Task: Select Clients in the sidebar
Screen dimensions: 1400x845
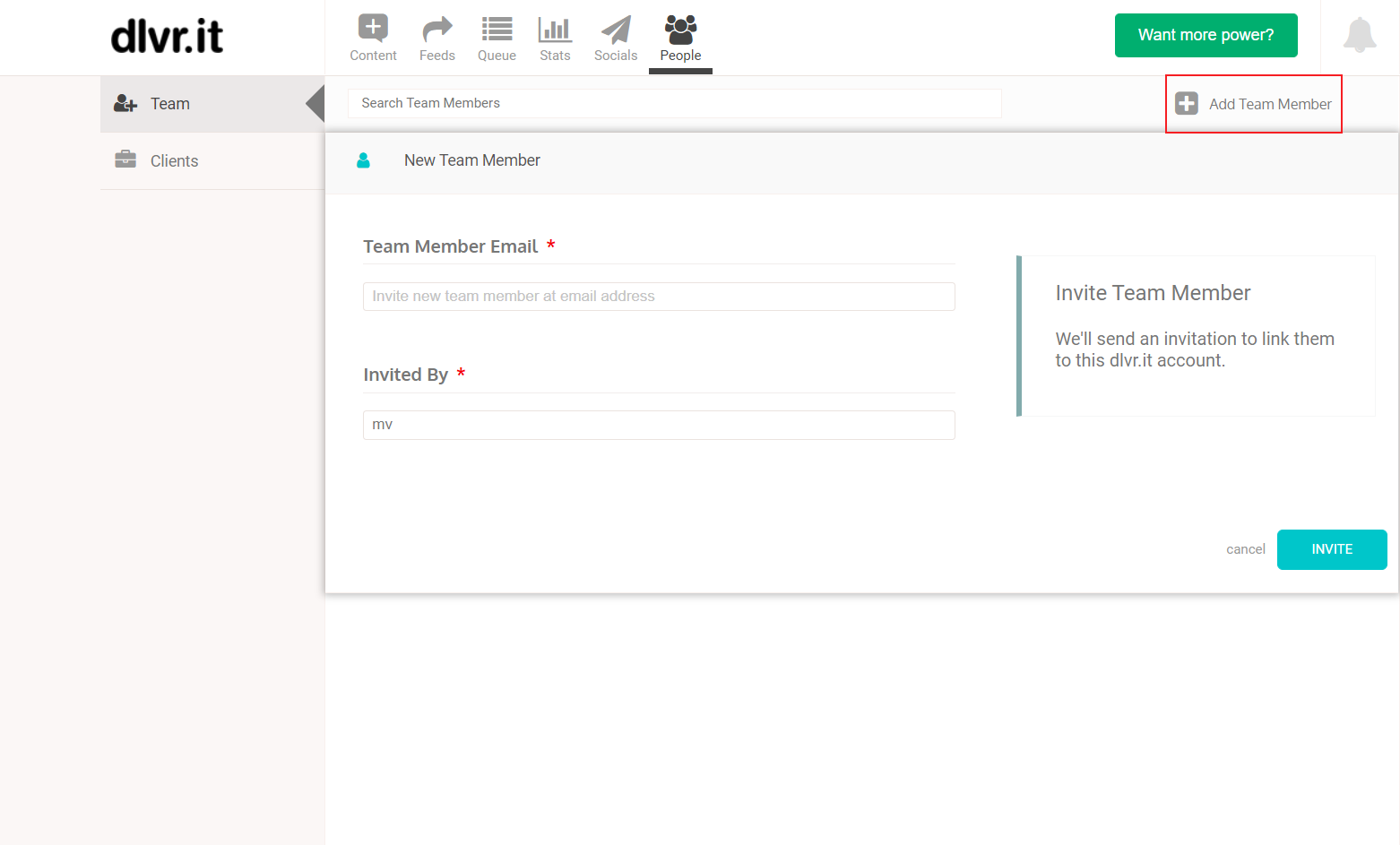Action: tap(212, 161)
